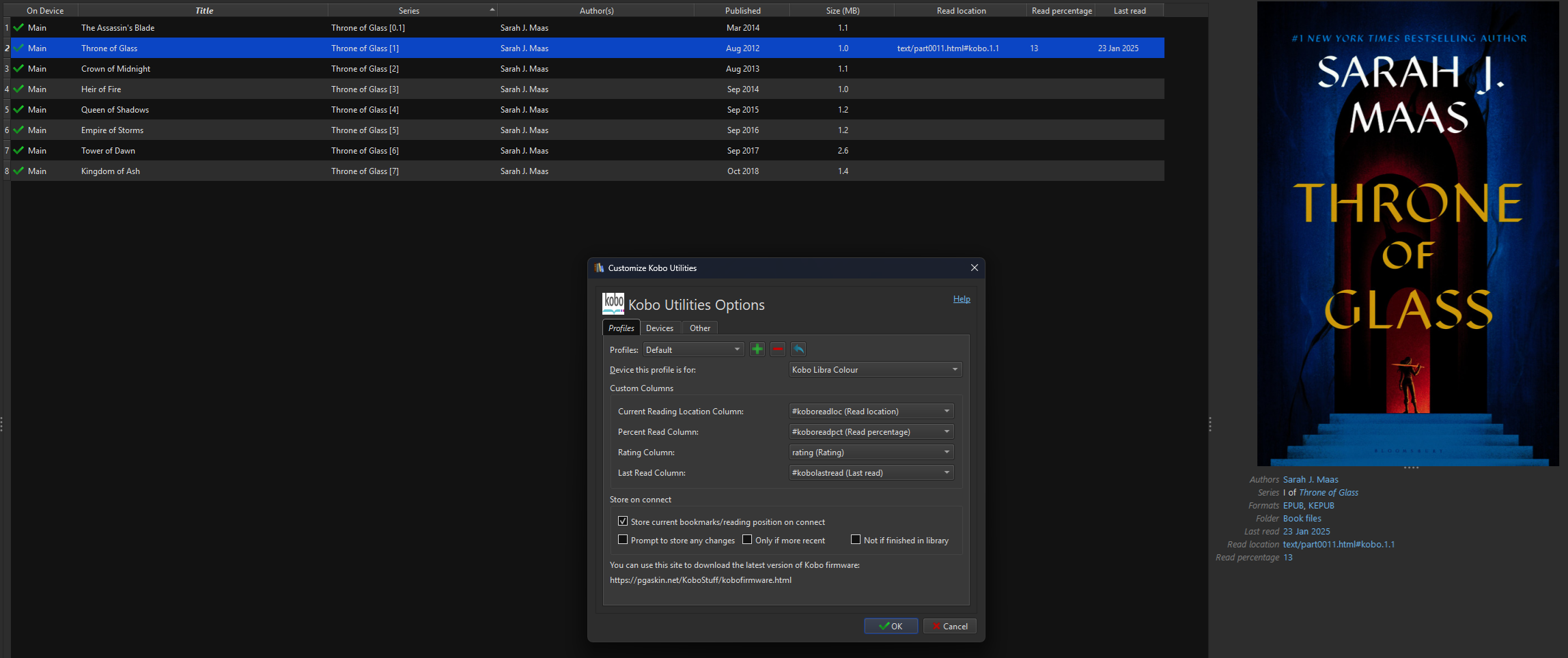Open the Book files folder link
The image size is (1568, 658).
pos(1302,519)
